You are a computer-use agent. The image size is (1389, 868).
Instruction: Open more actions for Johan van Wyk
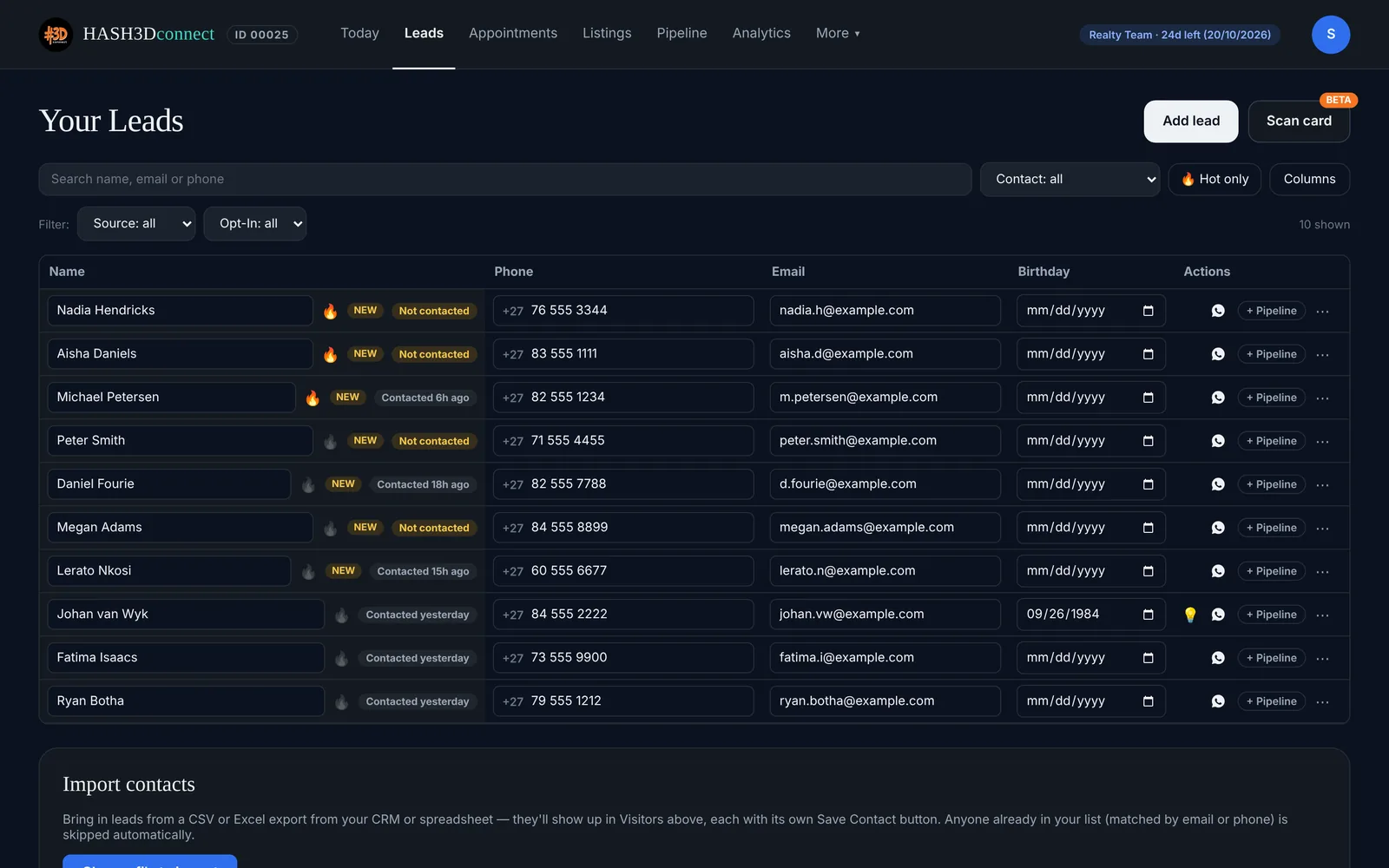[1322, 615]
